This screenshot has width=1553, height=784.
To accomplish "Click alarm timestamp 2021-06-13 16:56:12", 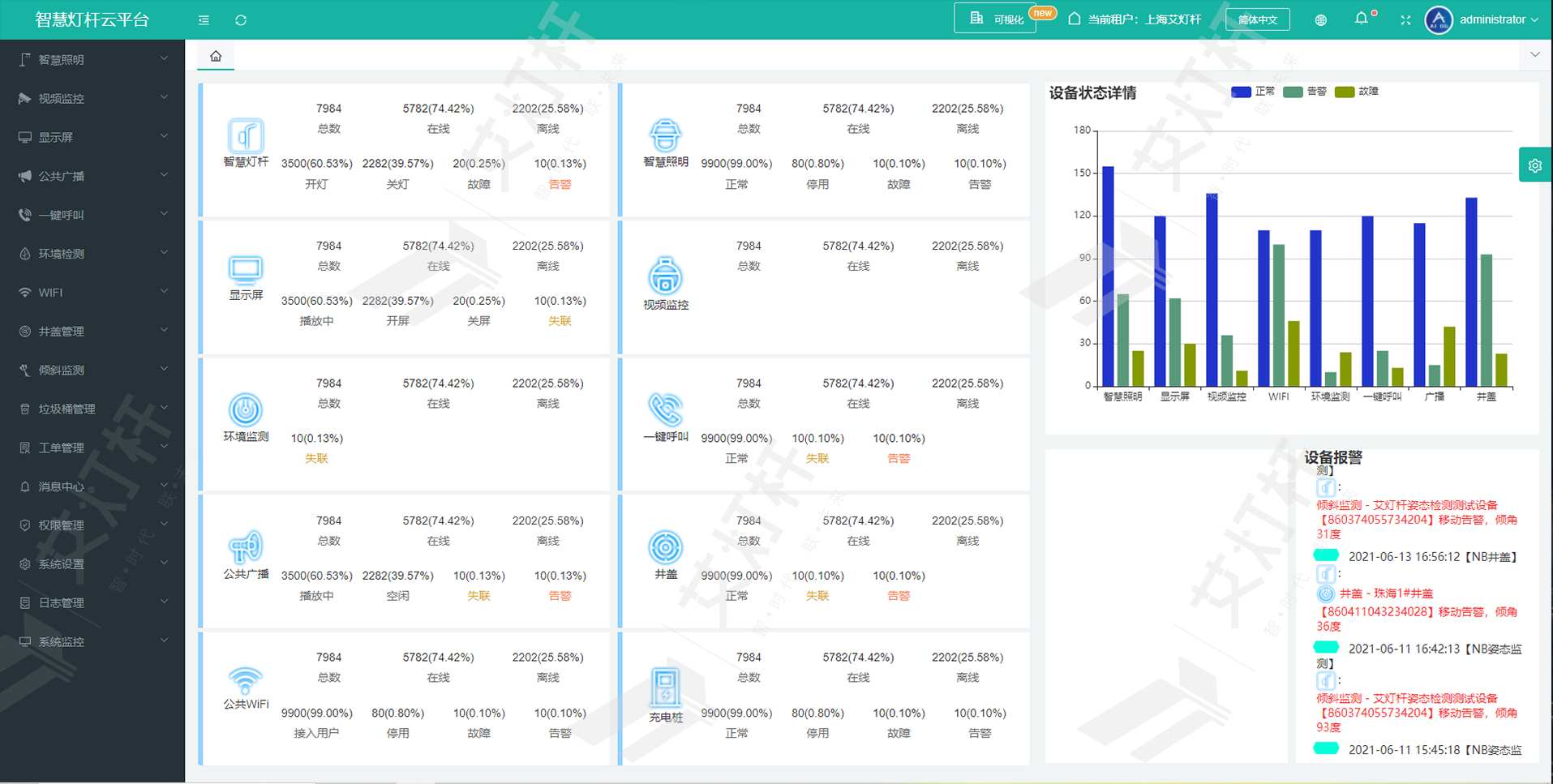I will pos(1404,557).
